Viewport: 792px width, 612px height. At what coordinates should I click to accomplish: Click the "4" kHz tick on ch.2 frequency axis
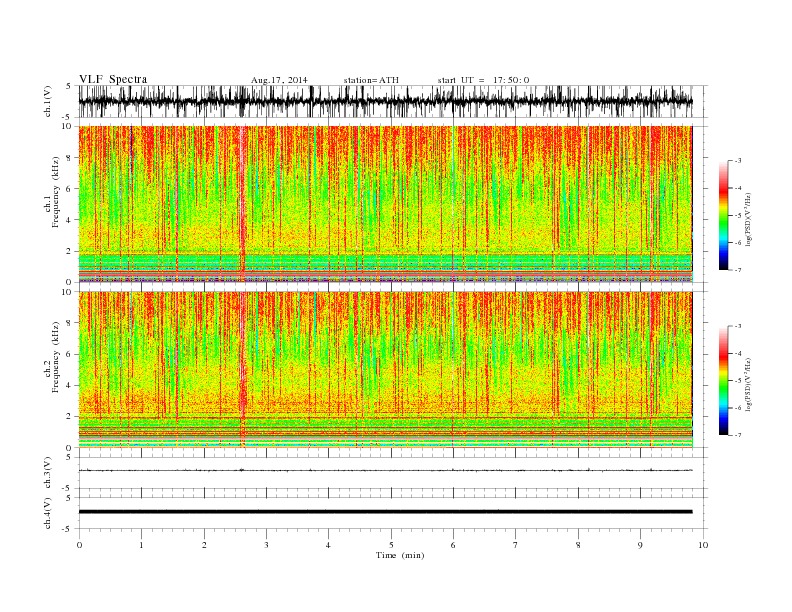[x=70, y=385]
